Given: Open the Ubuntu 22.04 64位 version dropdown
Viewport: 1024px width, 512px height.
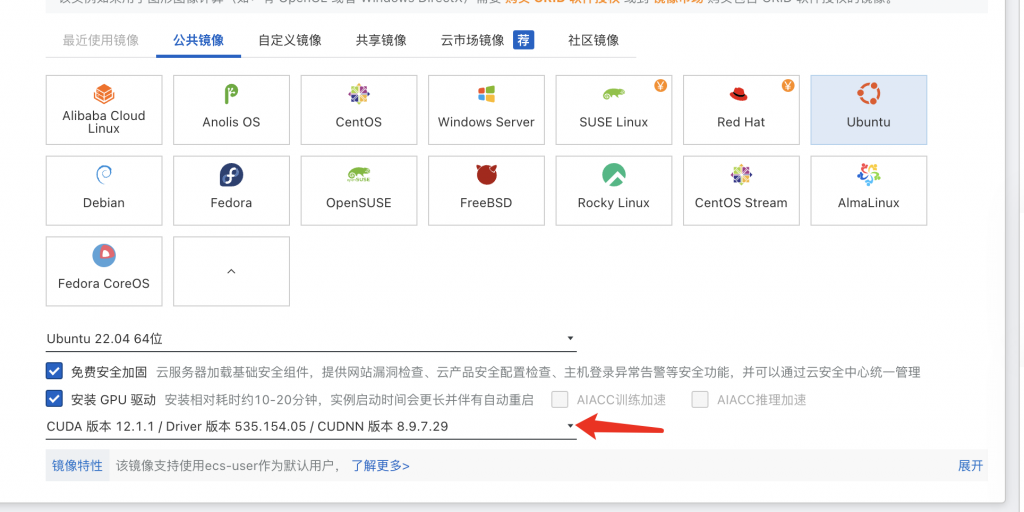Looking at the screenshot, I should click(x=311, y=338).
